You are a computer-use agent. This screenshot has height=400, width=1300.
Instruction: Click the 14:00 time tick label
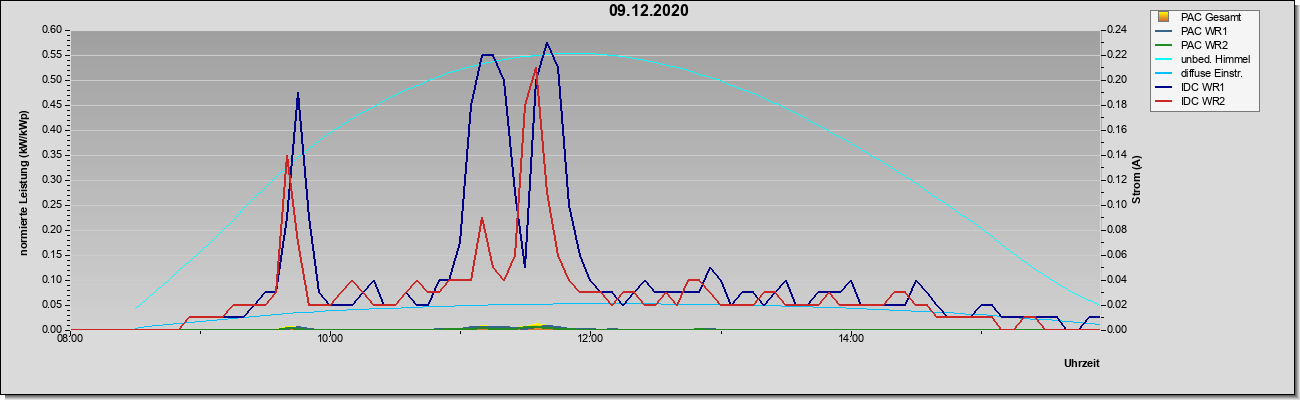pos(851,340)
